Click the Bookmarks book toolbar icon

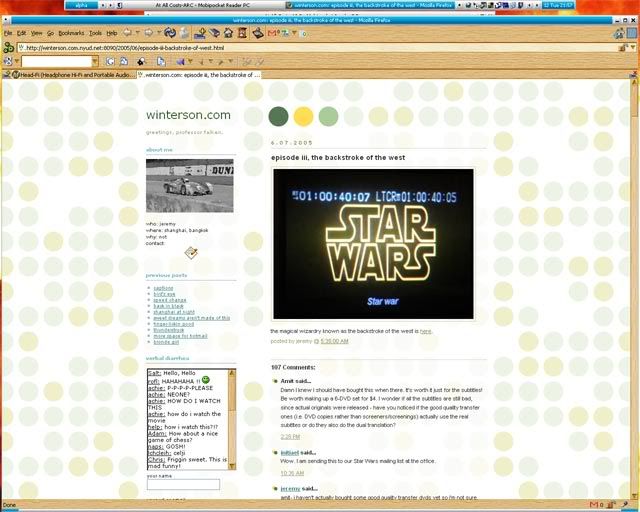[214, 33]
